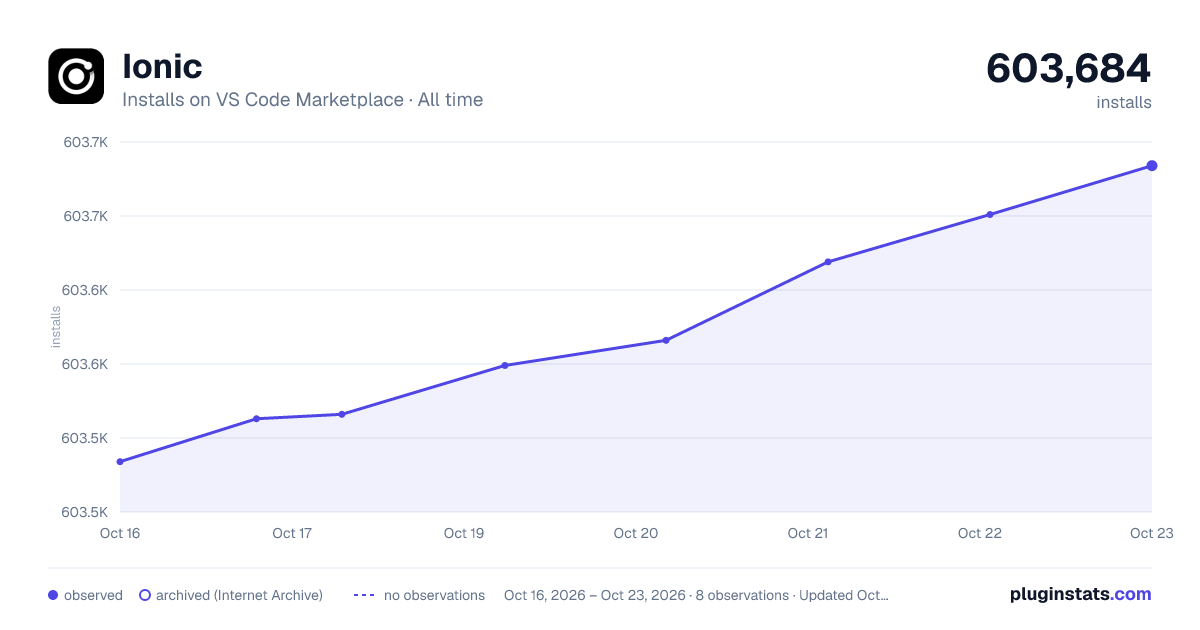Select subtitle "Installs on VS Code Marketplace · All time"
This screenshot has height=630, width=1200.
coord(302,100)
